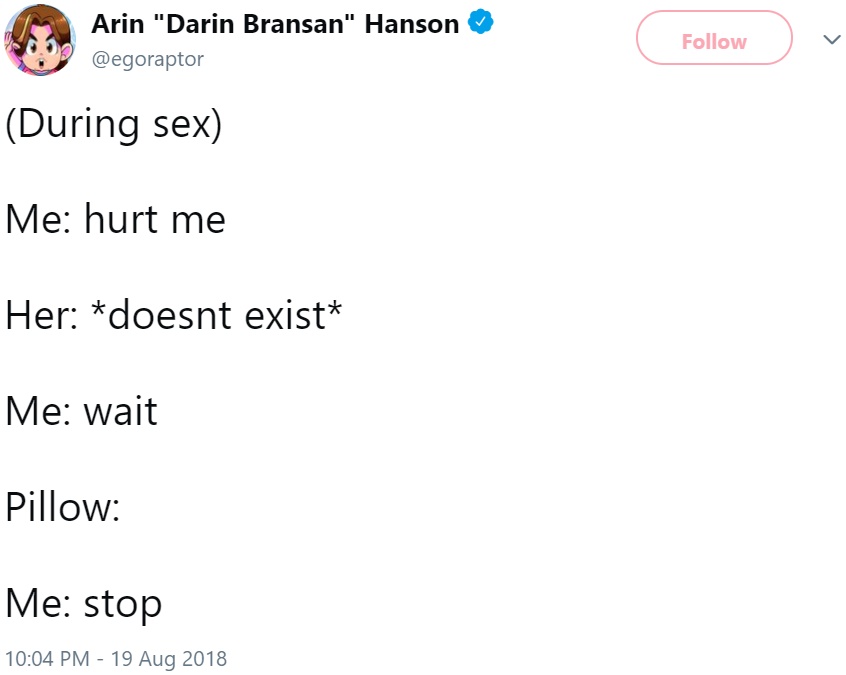Click the 10:04 PM timestamp link
The width and height of the screenshot is (846, 675).
coord(47,659)
